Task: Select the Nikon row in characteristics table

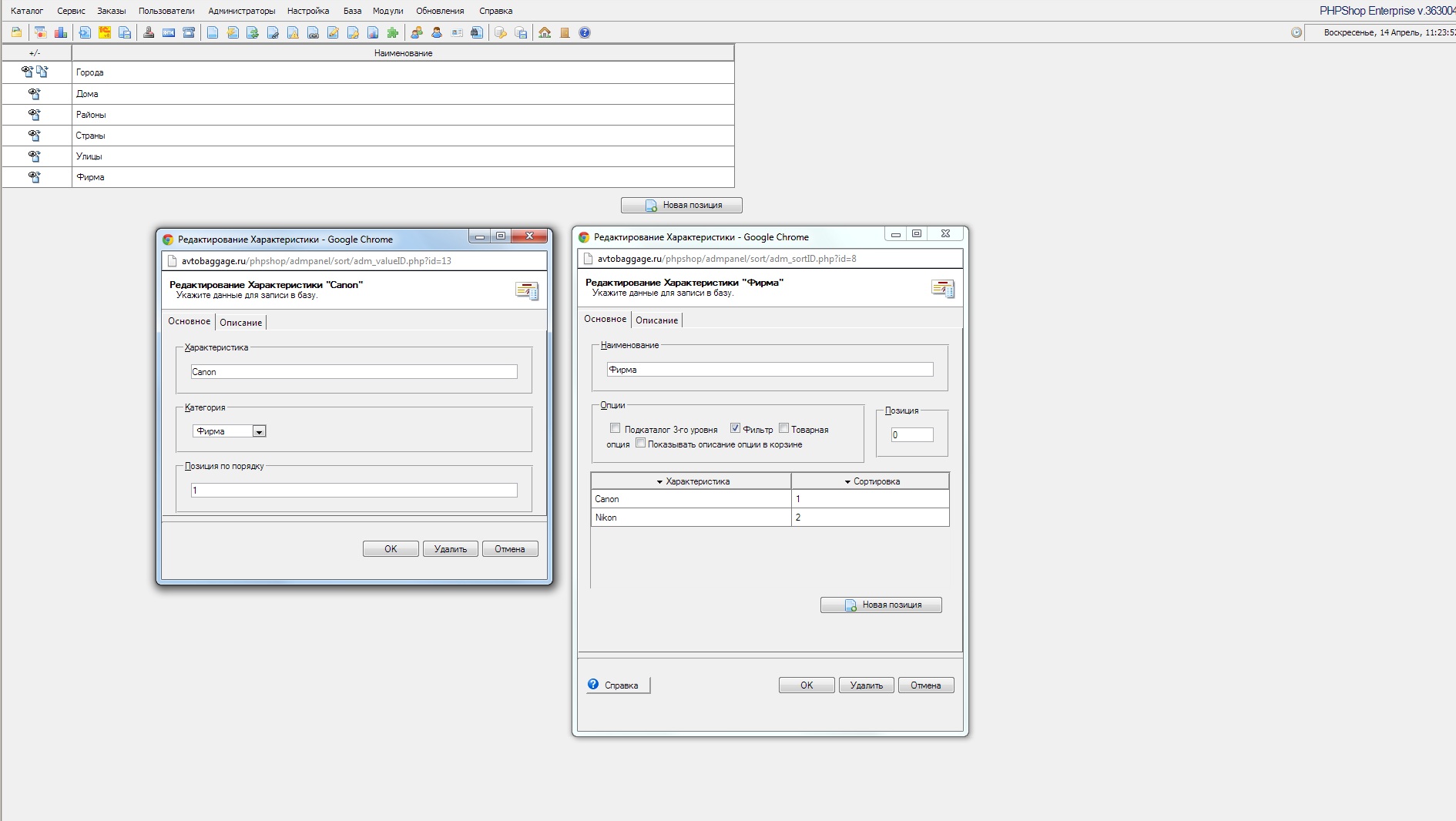Action: pos(690,518)
